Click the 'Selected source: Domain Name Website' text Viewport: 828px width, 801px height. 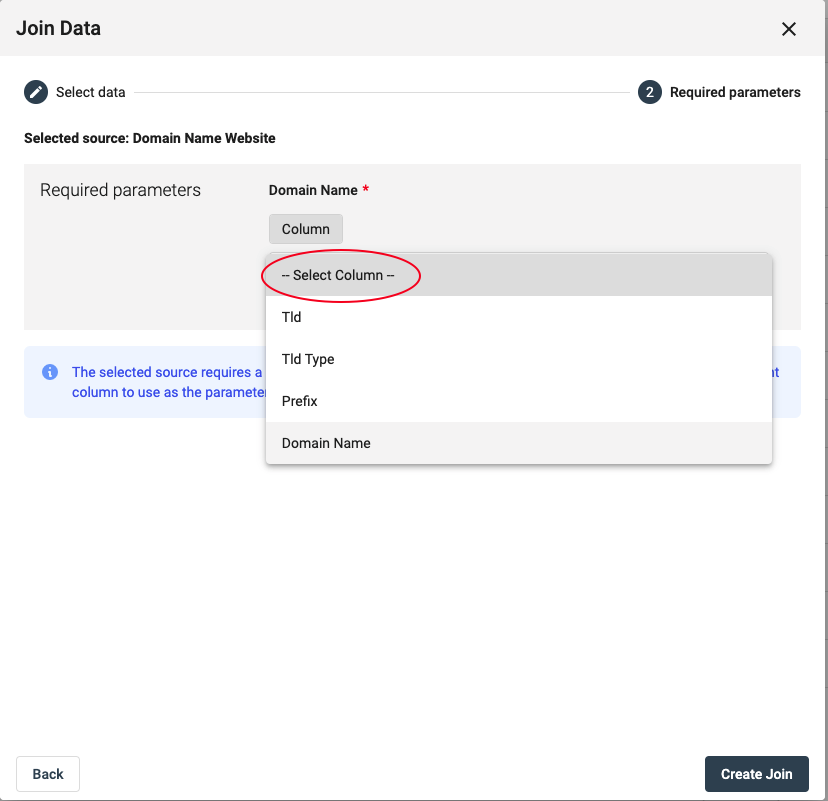pos(149,138)
